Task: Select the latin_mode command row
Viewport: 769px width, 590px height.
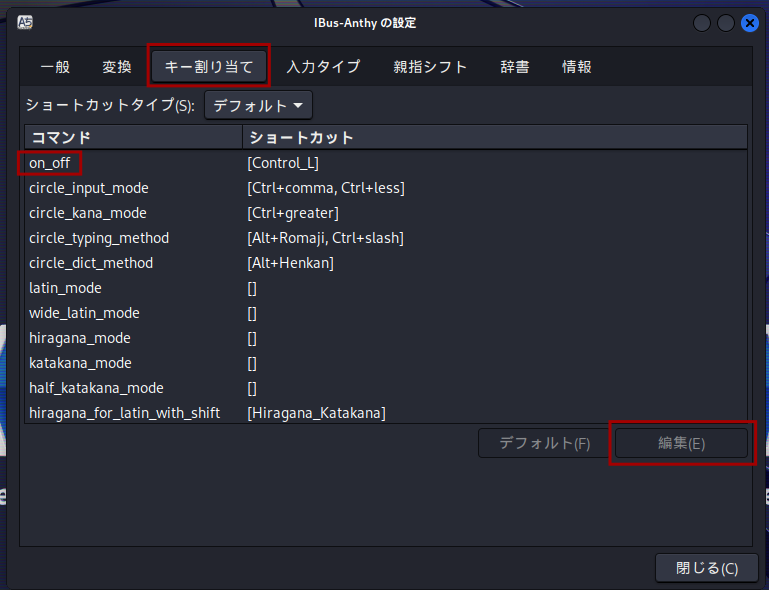Action: click(x=386, y=288)
